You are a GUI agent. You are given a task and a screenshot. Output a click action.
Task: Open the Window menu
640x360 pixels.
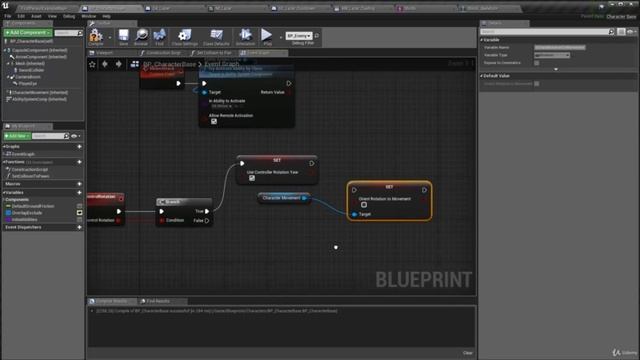click(x=89, y=16)
